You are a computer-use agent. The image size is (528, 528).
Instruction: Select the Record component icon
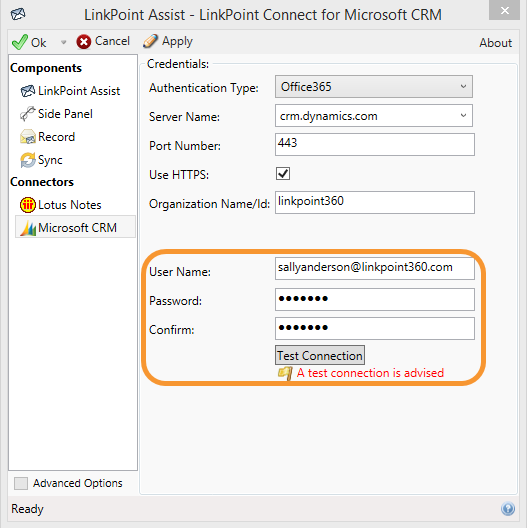(x=28, y=137)
